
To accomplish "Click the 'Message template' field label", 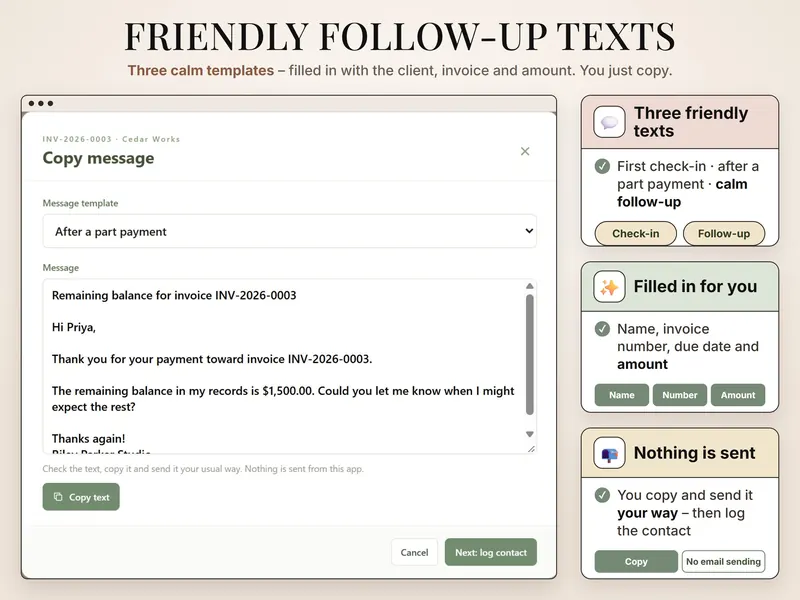I will (x=81, y=203).
